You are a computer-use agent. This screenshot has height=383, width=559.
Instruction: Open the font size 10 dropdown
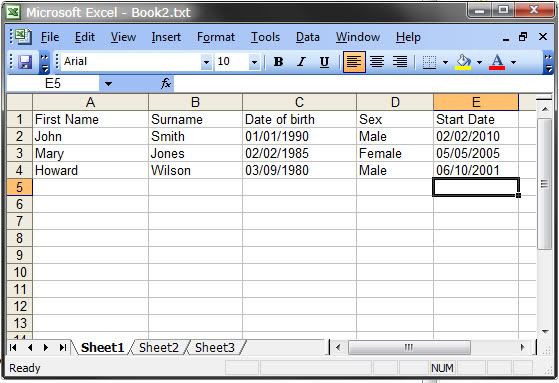click(x=254, y=62)
